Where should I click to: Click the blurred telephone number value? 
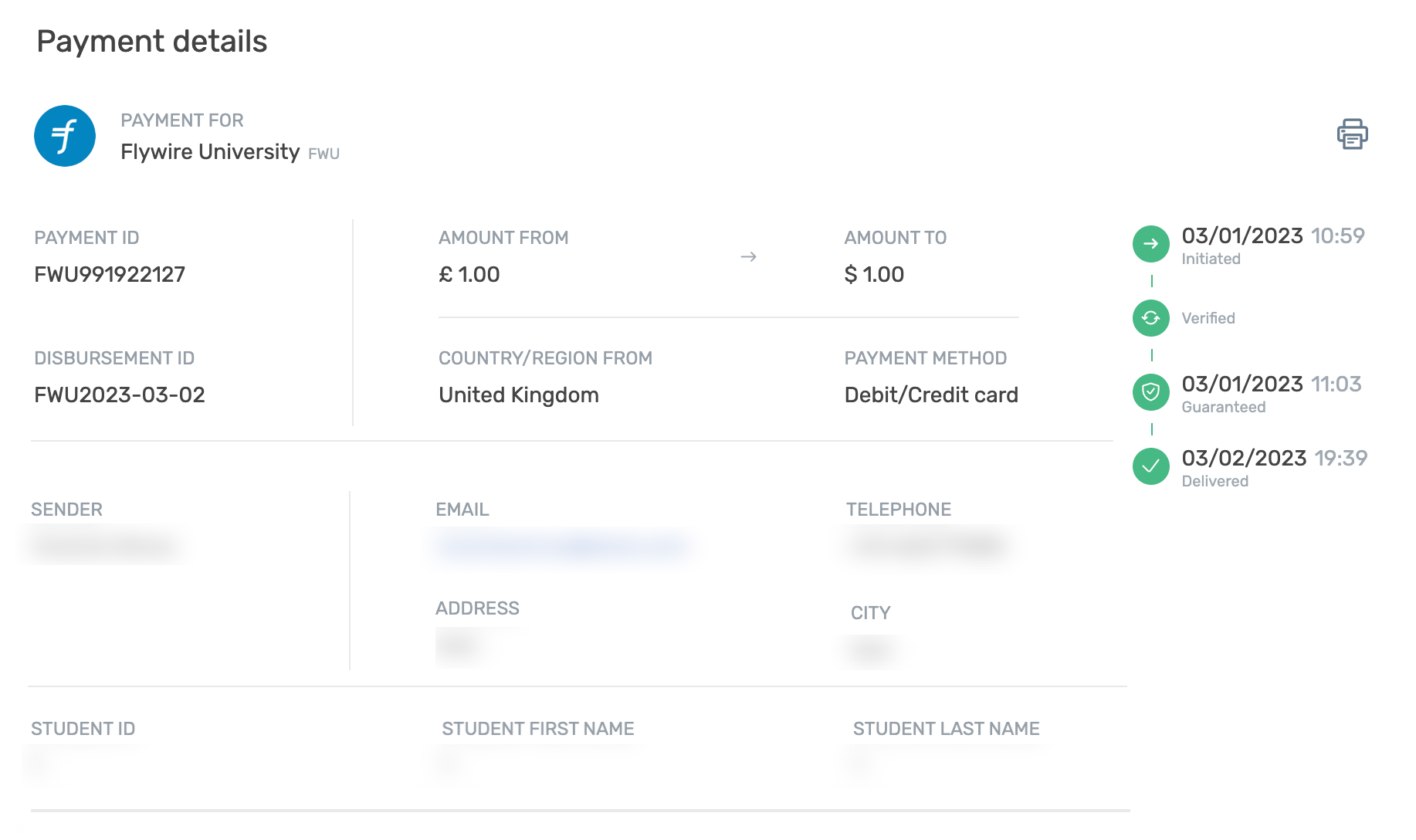pos(928,547)
